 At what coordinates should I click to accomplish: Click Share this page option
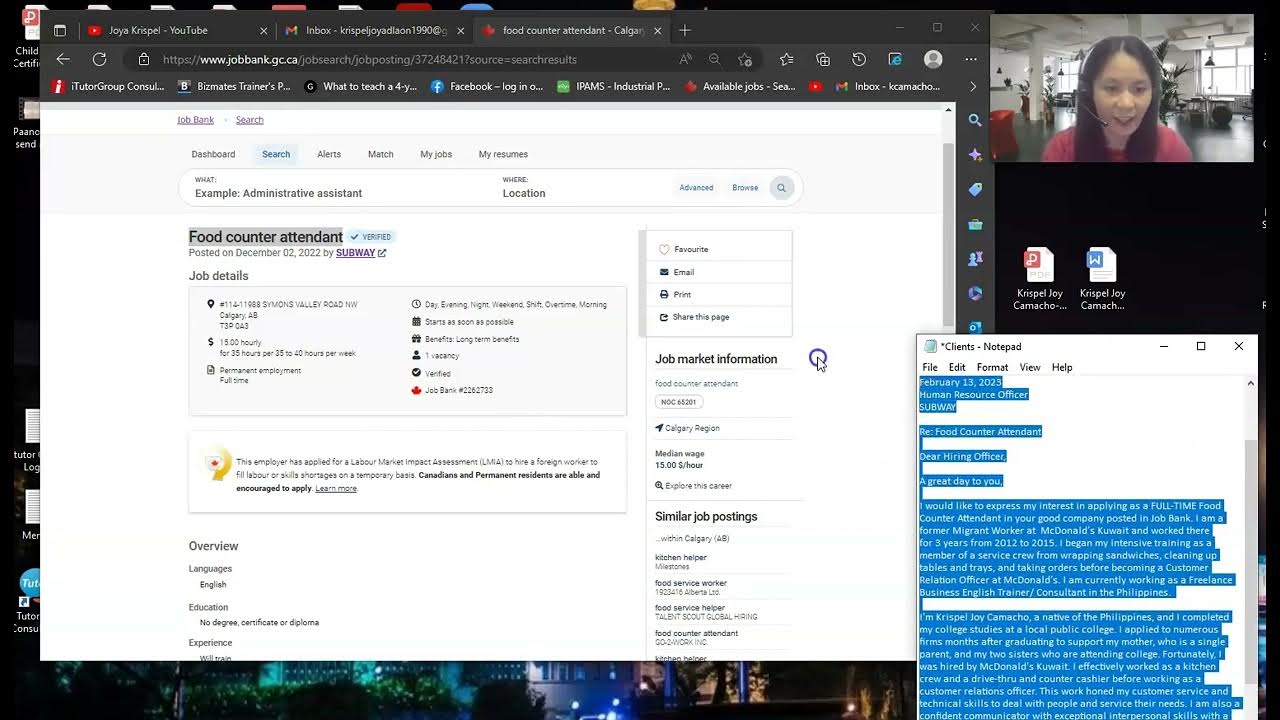click(694, 317)
